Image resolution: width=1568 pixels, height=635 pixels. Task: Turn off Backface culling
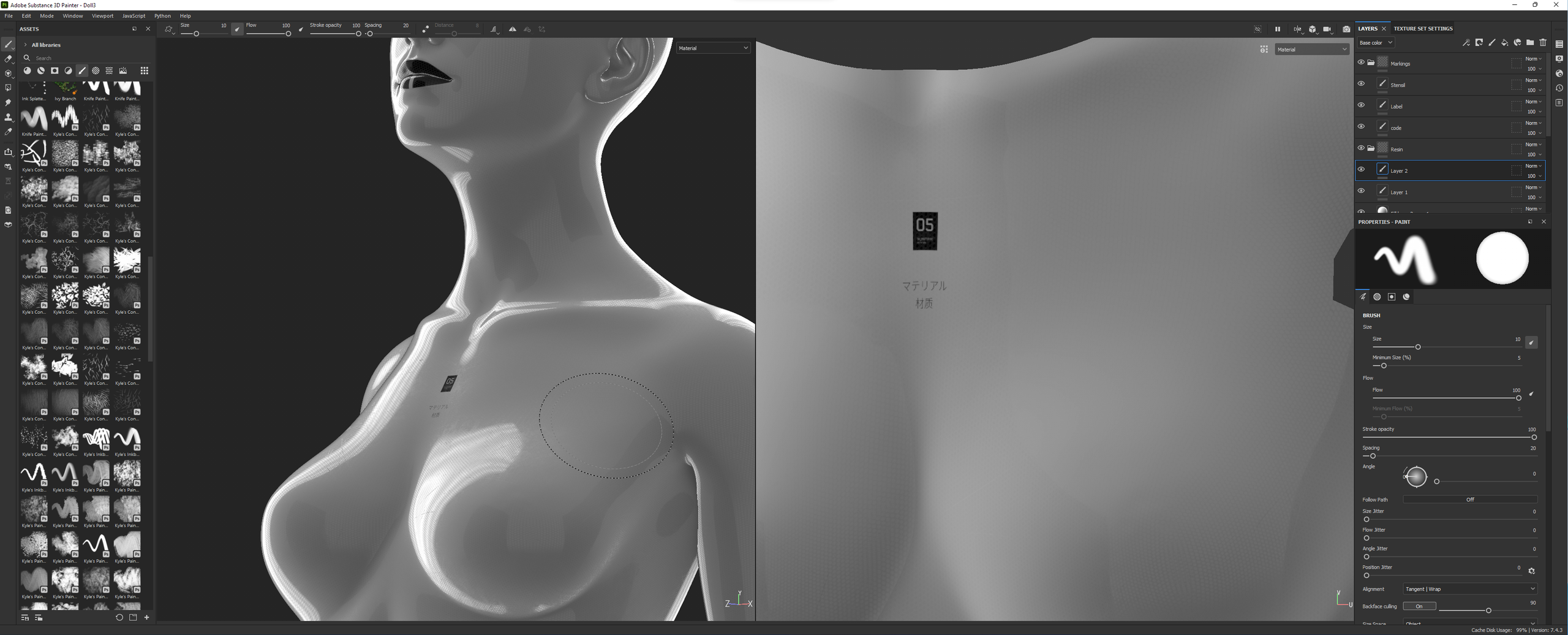pyautogui.click(x=1419, y=606)
